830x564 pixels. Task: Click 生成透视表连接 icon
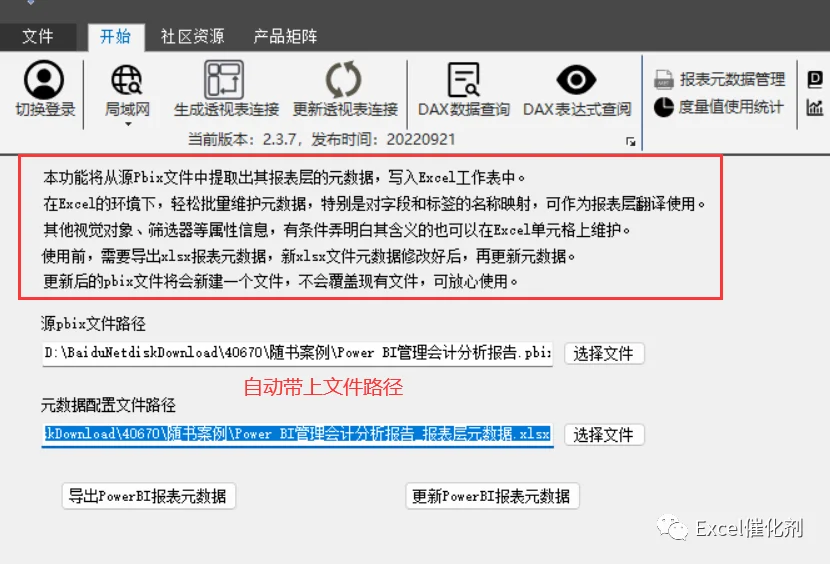tap(224, 79)
